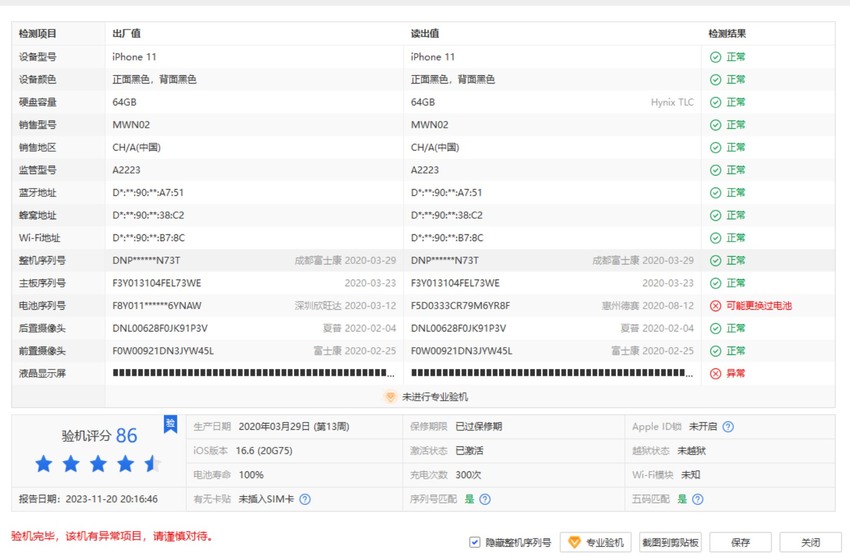Click factory rear camera serial DNL00628F0JK91P3V

point(160,328)
